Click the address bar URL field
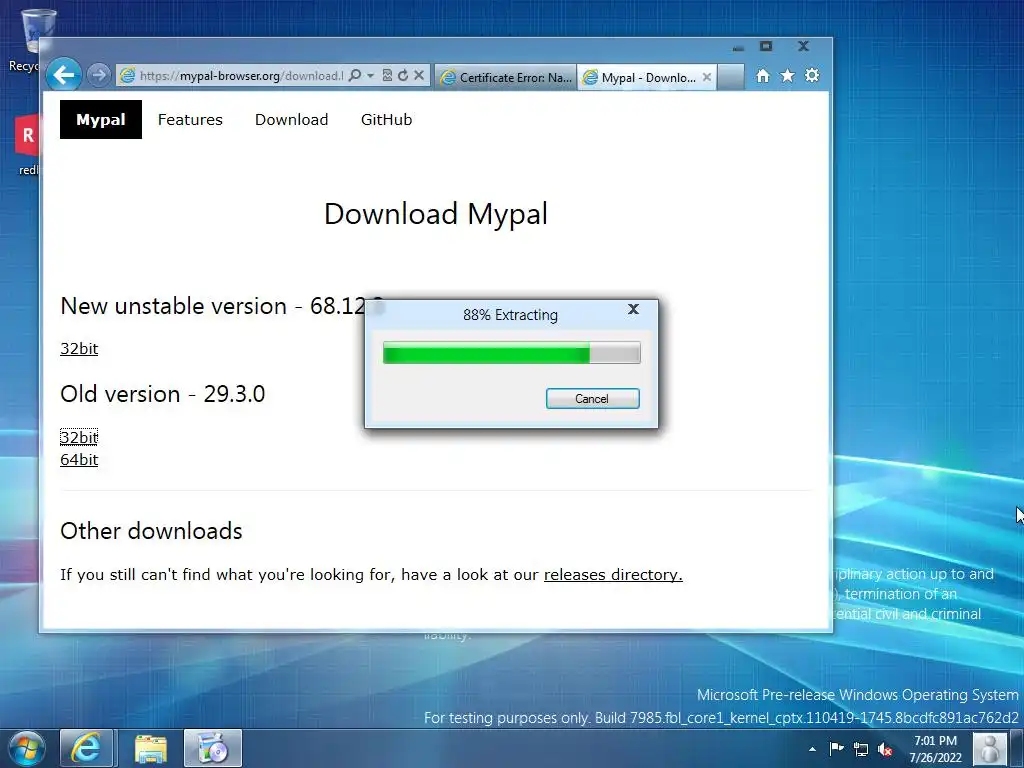Image resolution: width=1024 pixels, height=768 pixels. [x=241, y=76]
